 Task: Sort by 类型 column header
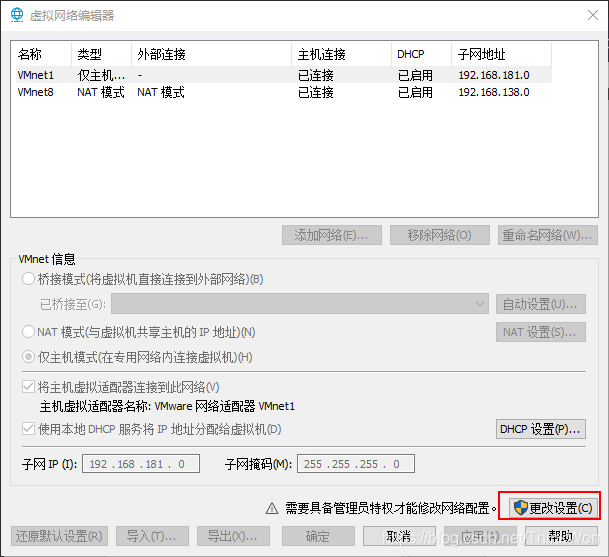(101, 54)
